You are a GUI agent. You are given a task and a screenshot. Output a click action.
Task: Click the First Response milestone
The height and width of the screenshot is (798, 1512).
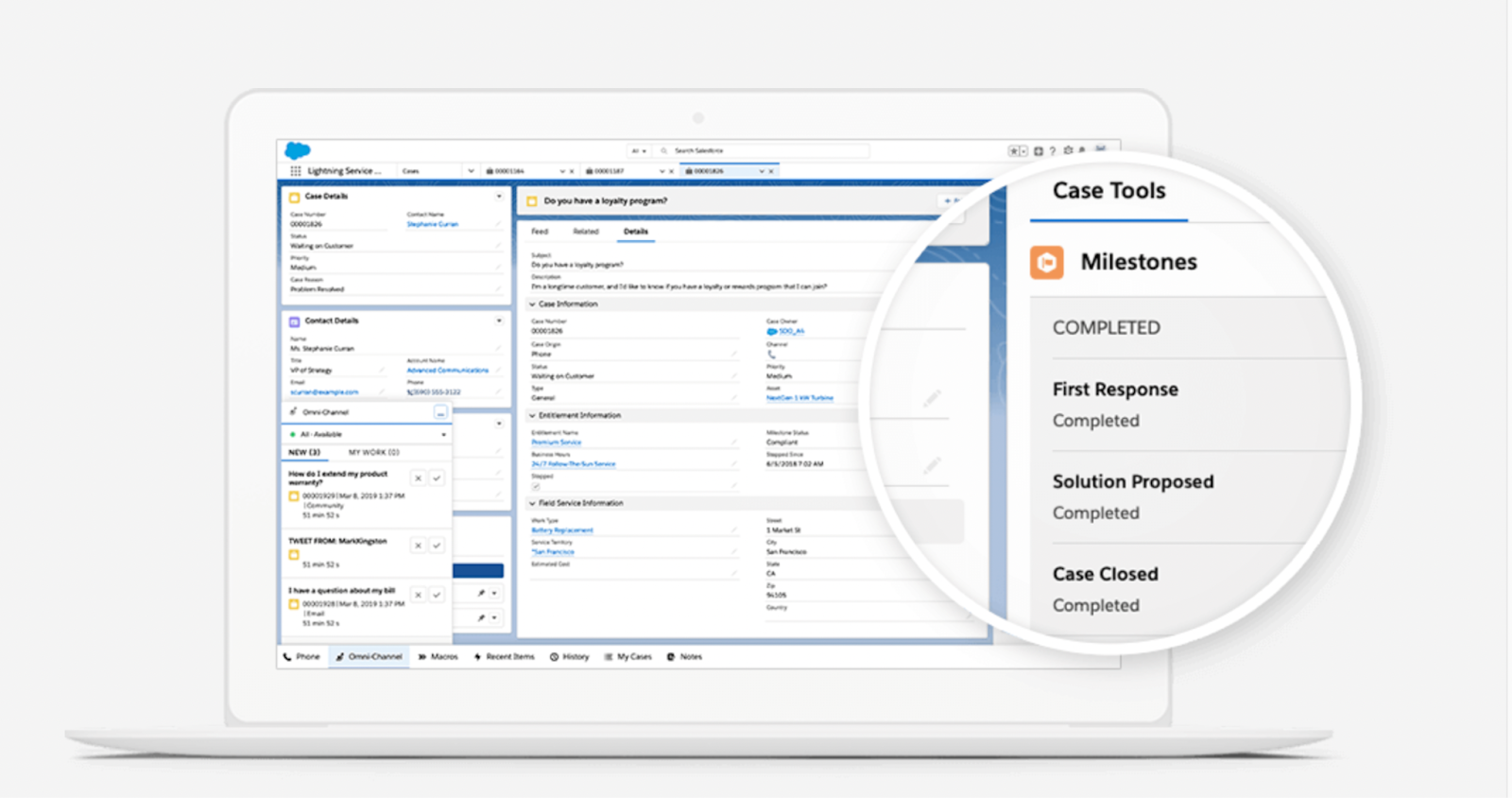pos(1115,390)
